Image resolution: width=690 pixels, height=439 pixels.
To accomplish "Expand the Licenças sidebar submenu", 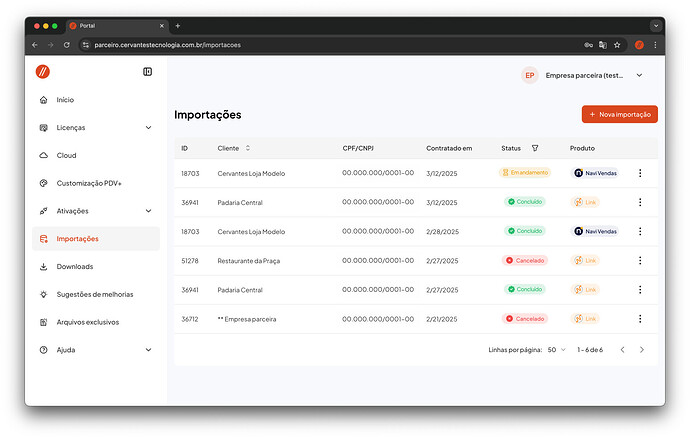I will (x=148, y=128).
